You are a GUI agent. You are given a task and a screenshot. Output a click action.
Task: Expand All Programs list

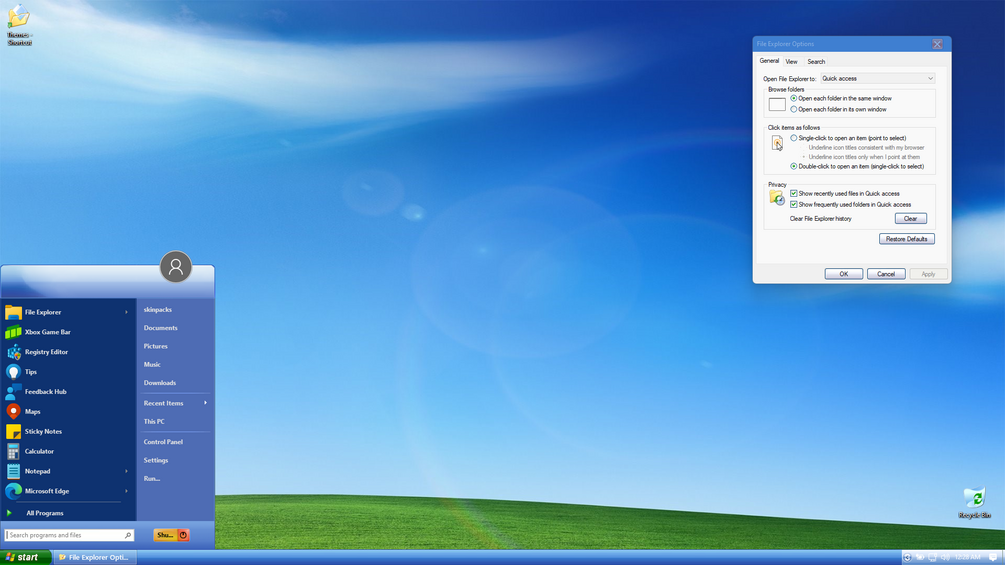[x=67, y=513]
